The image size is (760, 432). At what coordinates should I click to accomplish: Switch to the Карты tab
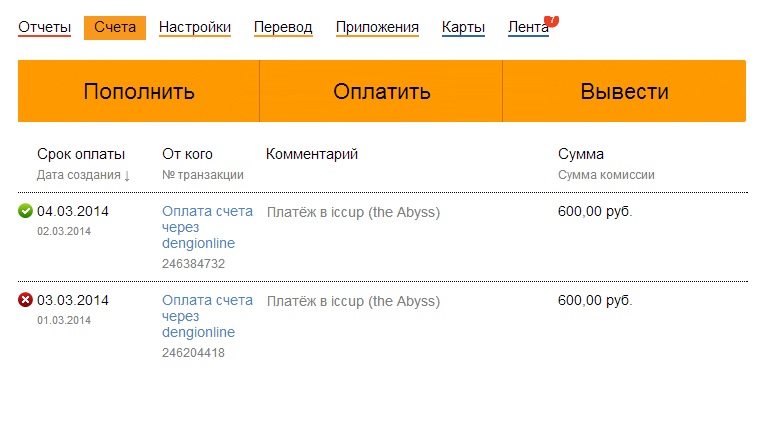point(463,27)
